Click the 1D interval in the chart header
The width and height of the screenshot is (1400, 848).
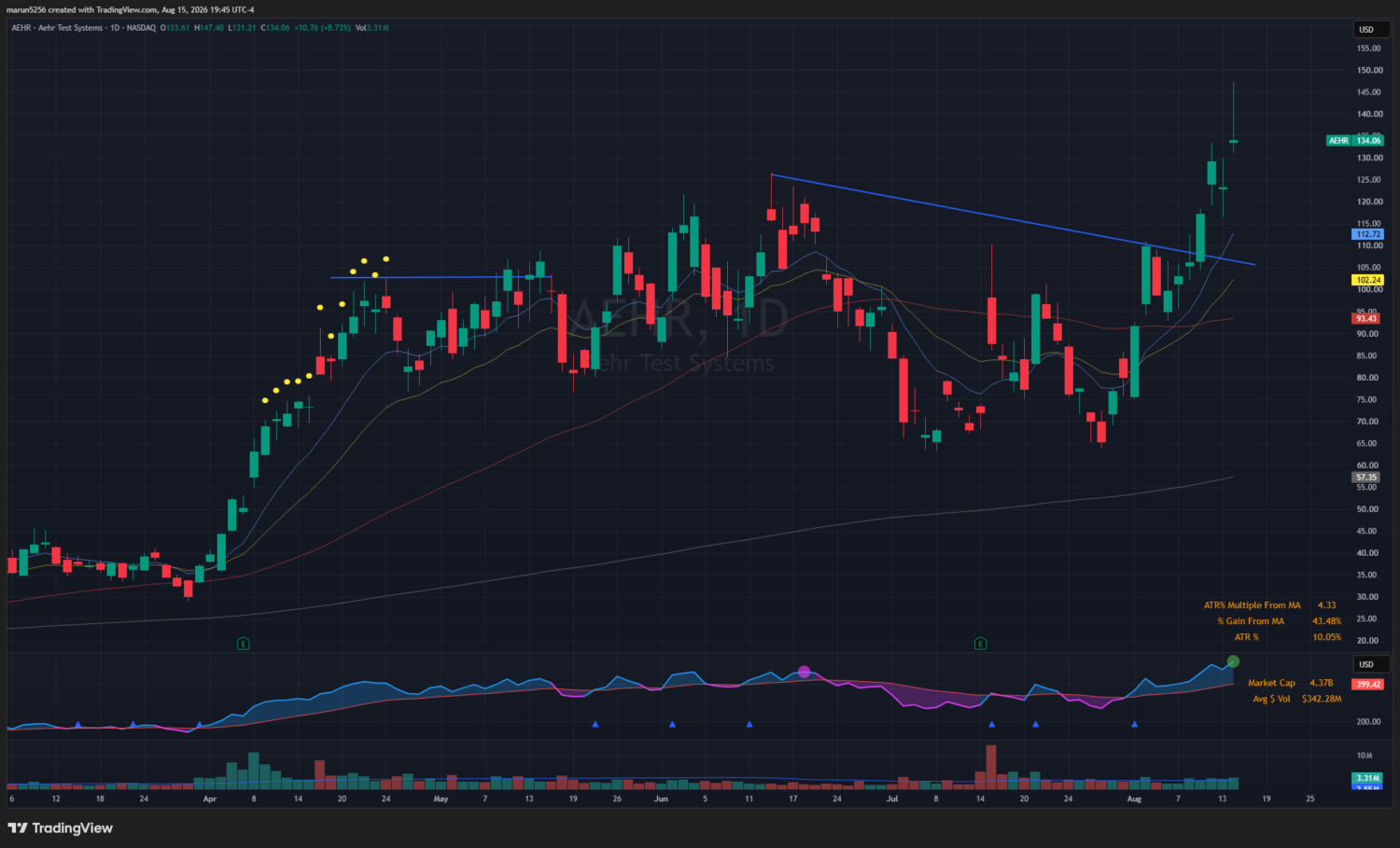[115, 28]
